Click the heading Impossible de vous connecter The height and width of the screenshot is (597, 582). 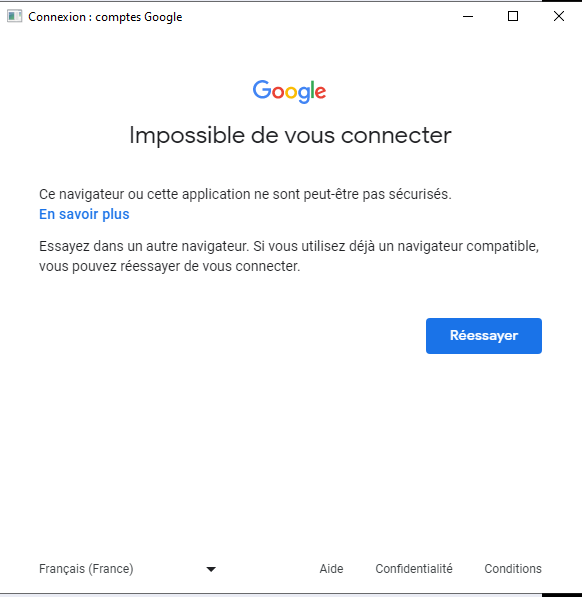tap(290, 136)
